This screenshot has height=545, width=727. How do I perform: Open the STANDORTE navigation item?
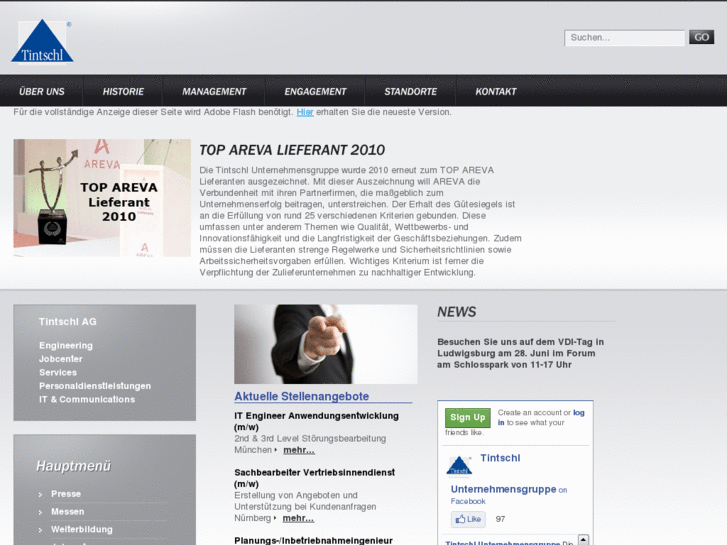pos(410,91)
